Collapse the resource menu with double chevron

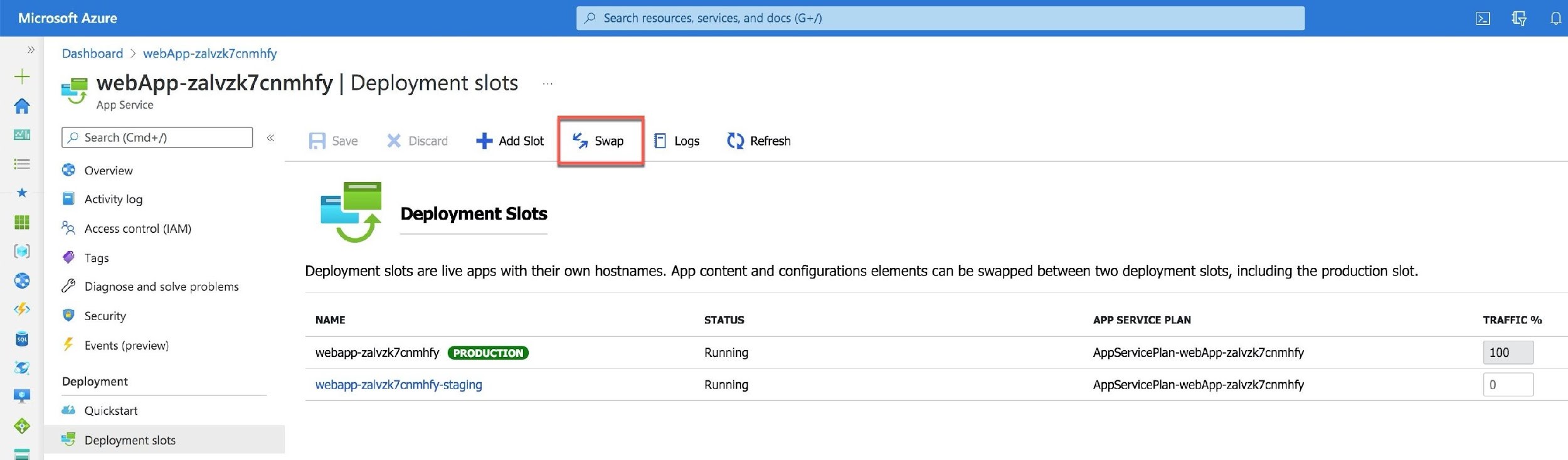(270, 137)
